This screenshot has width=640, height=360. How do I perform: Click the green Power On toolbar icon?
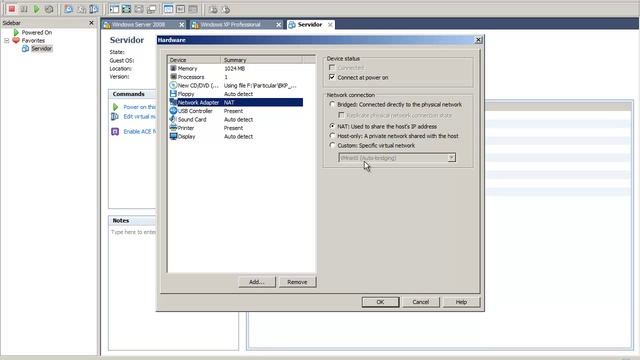[x=36, y=9]
